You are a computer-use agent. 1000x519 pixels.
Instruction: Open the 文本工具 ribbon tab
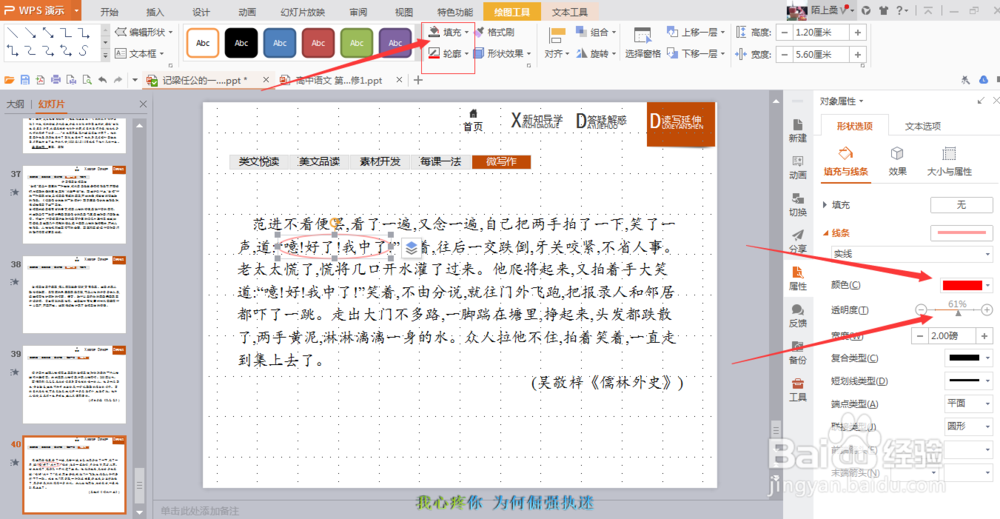[x=570, y=11]
